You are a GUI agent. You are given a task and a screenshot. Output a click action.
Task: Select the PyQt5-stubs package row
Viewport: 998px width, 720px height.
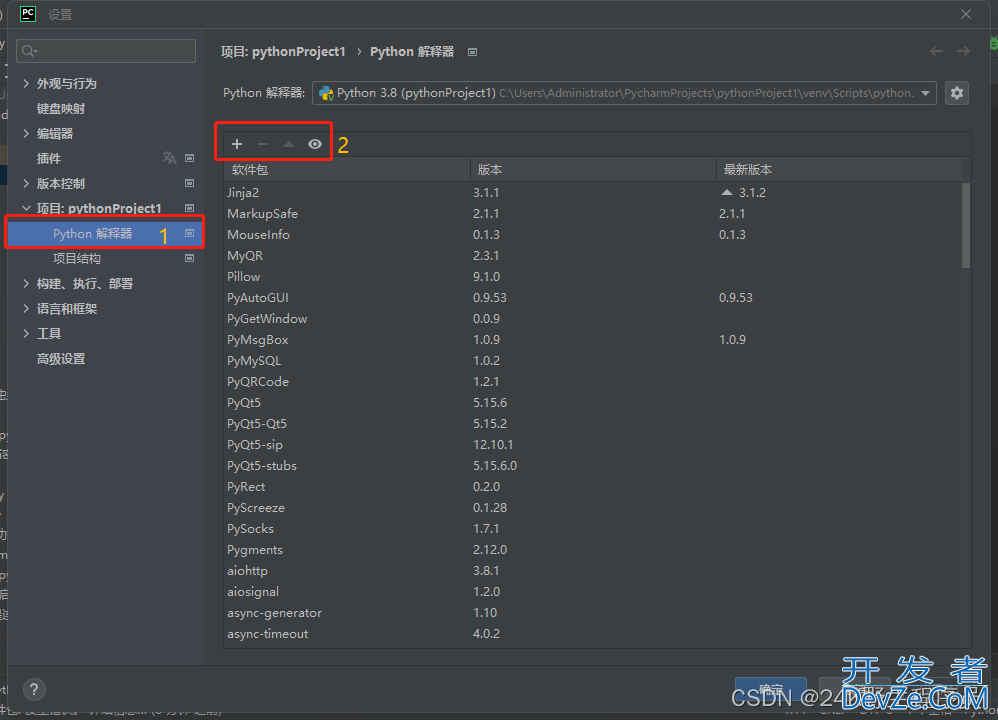(593, 465)
